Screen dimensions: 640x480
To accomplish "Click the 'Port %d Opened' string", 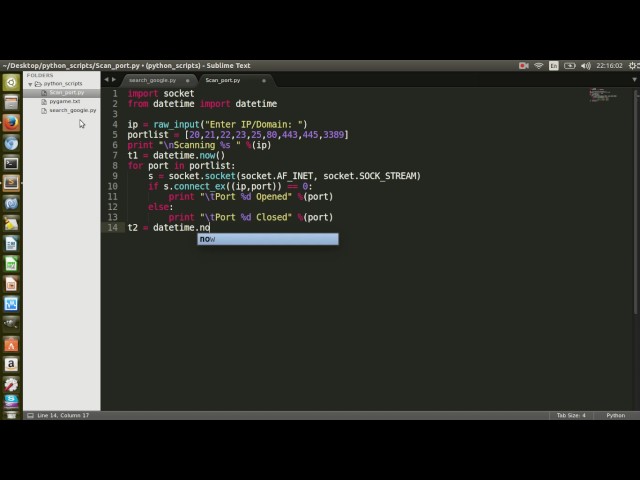I will [246, 197].
